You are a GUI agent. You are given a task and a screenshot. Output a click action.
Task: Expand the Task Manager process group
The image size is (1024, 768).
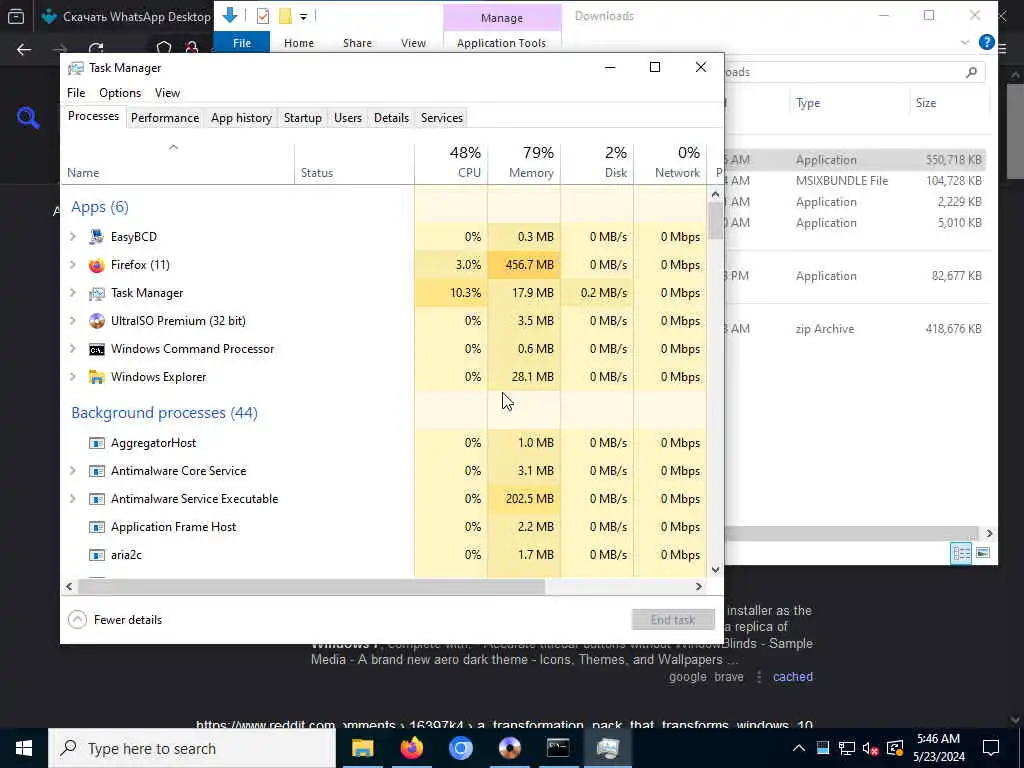tap(73, 293)
